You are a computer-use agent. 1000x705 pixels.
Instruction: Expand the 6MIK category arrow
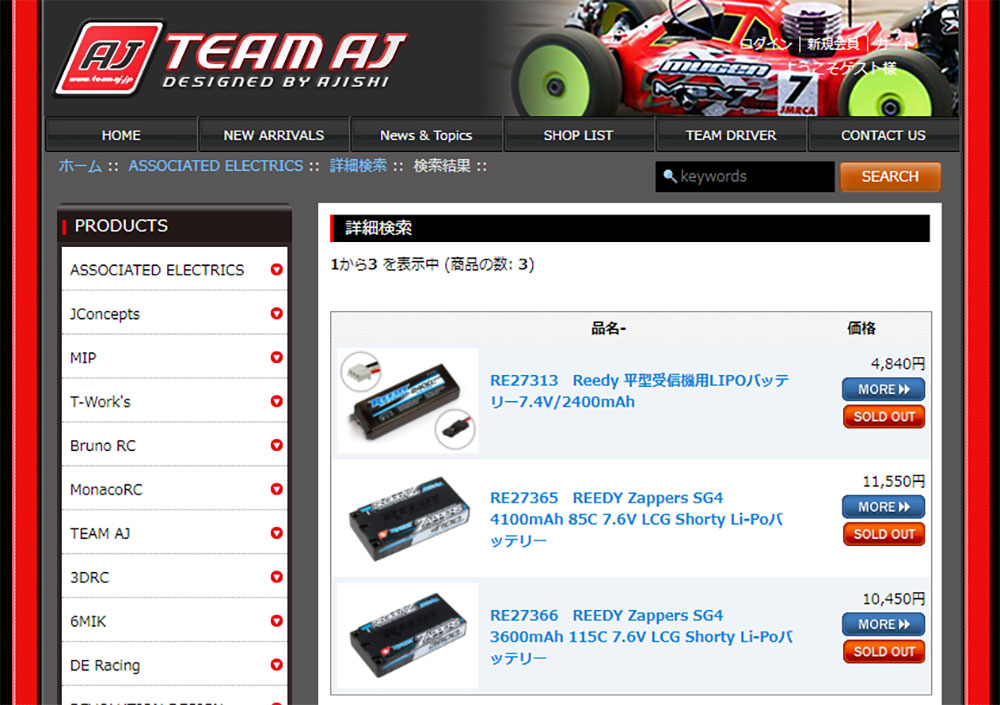[x=276, y=621]
